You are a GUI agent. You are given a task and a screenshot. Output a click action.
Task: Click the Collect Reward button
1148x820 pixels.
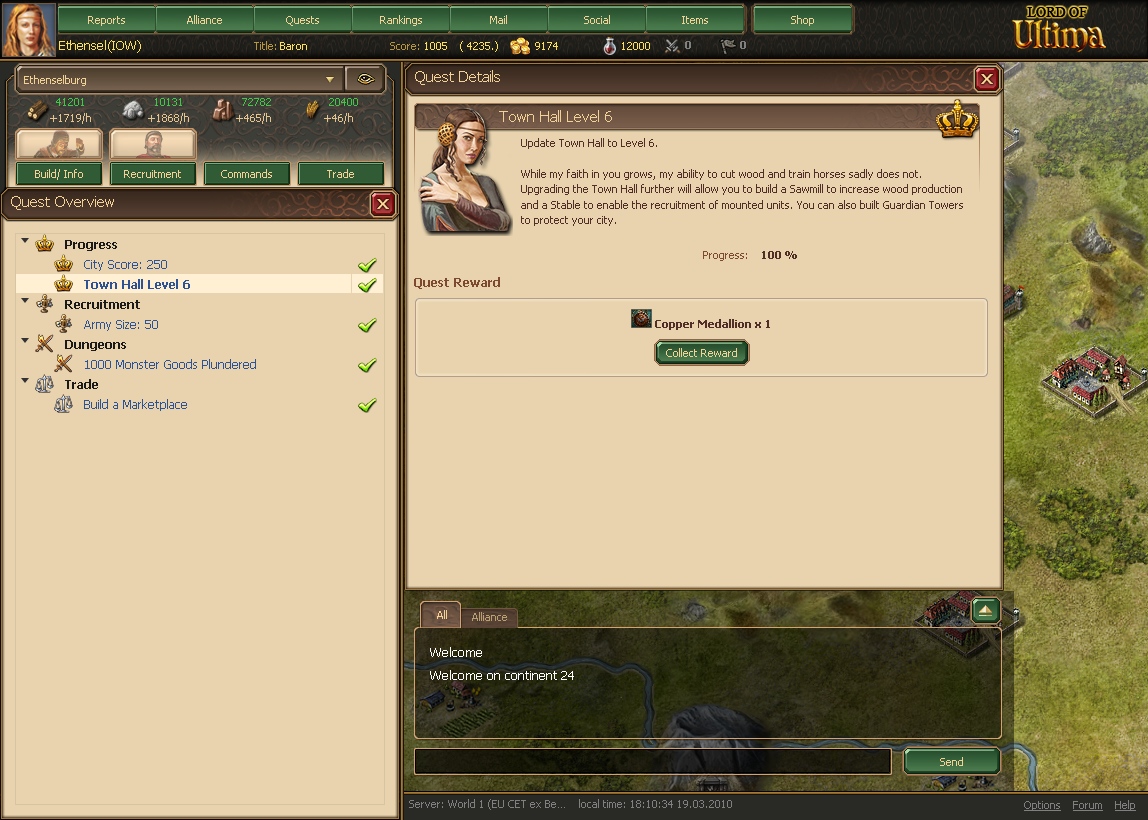[x=701, y=353]
